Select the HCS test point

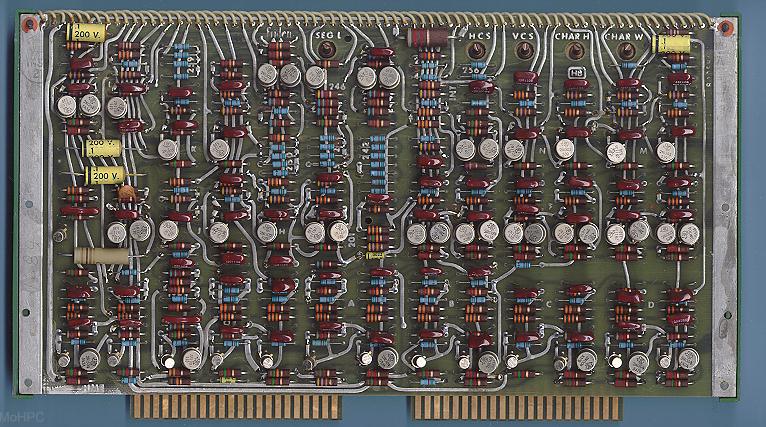click(476, 49)
